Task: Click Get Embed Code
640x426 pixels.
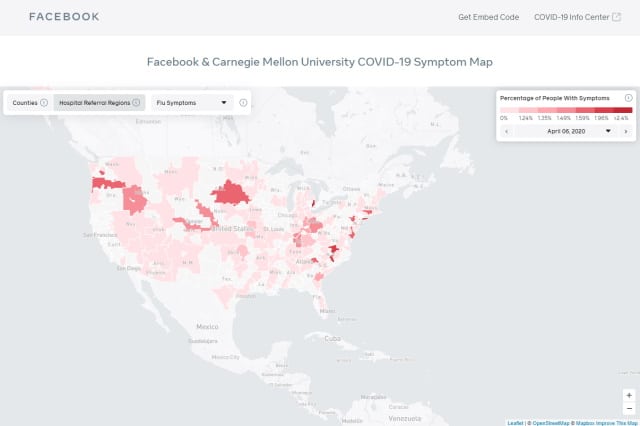Action: (488, 17)
